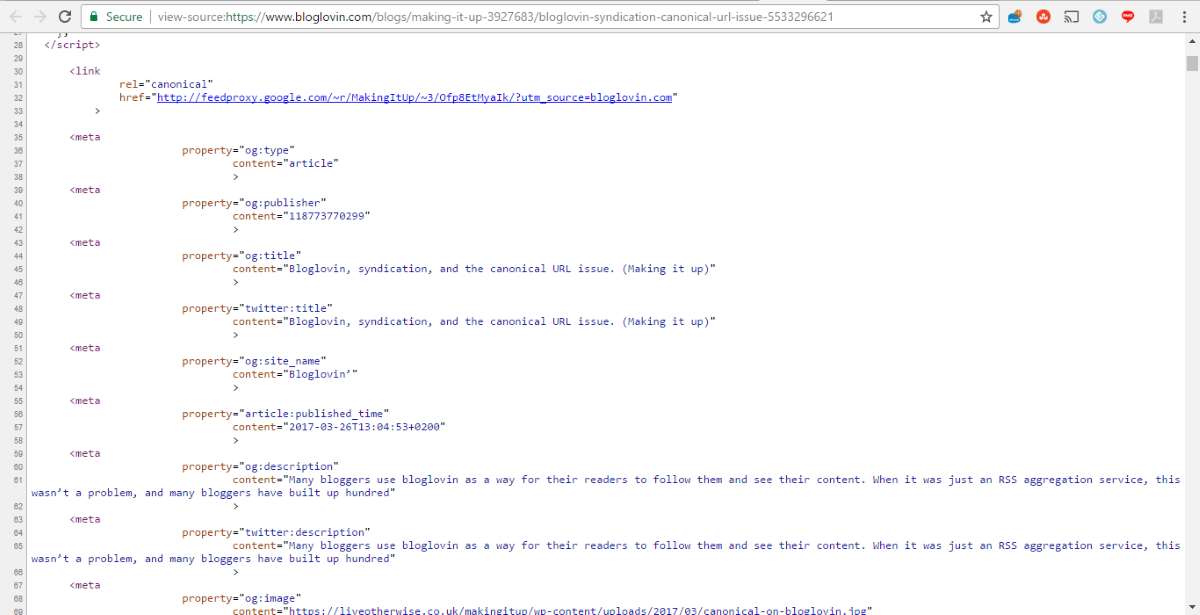Click the back navigation arrow
1200x615 pixels.
point(14,17)
